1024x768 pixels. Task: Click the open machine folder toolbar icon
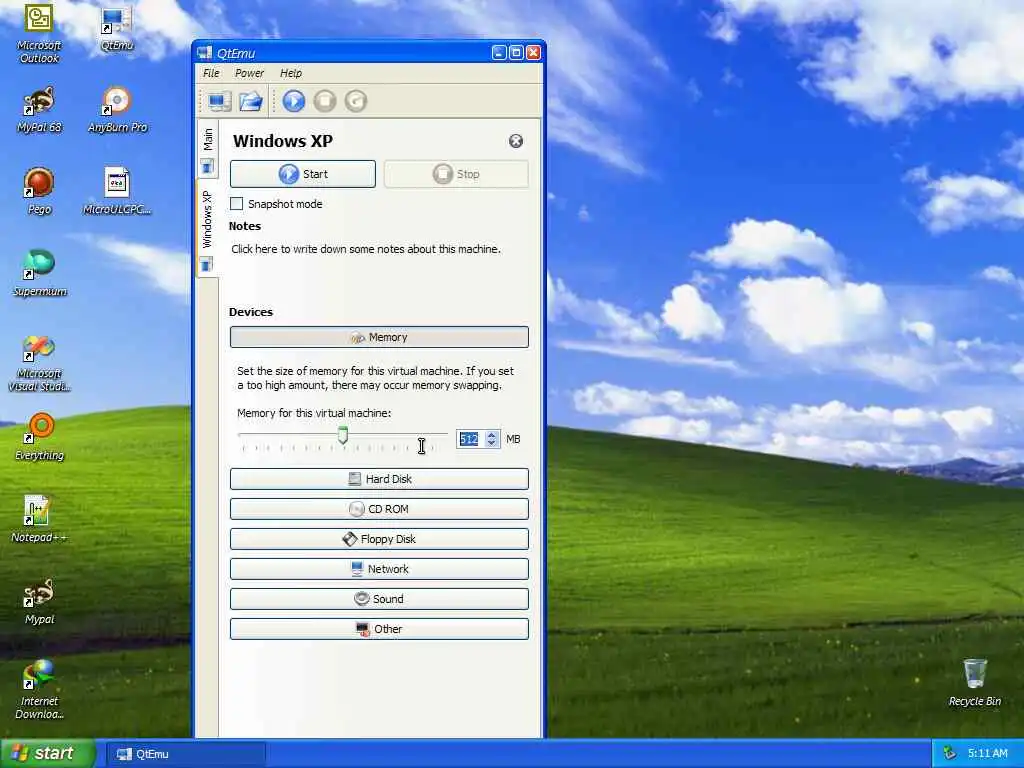[251, 101]
